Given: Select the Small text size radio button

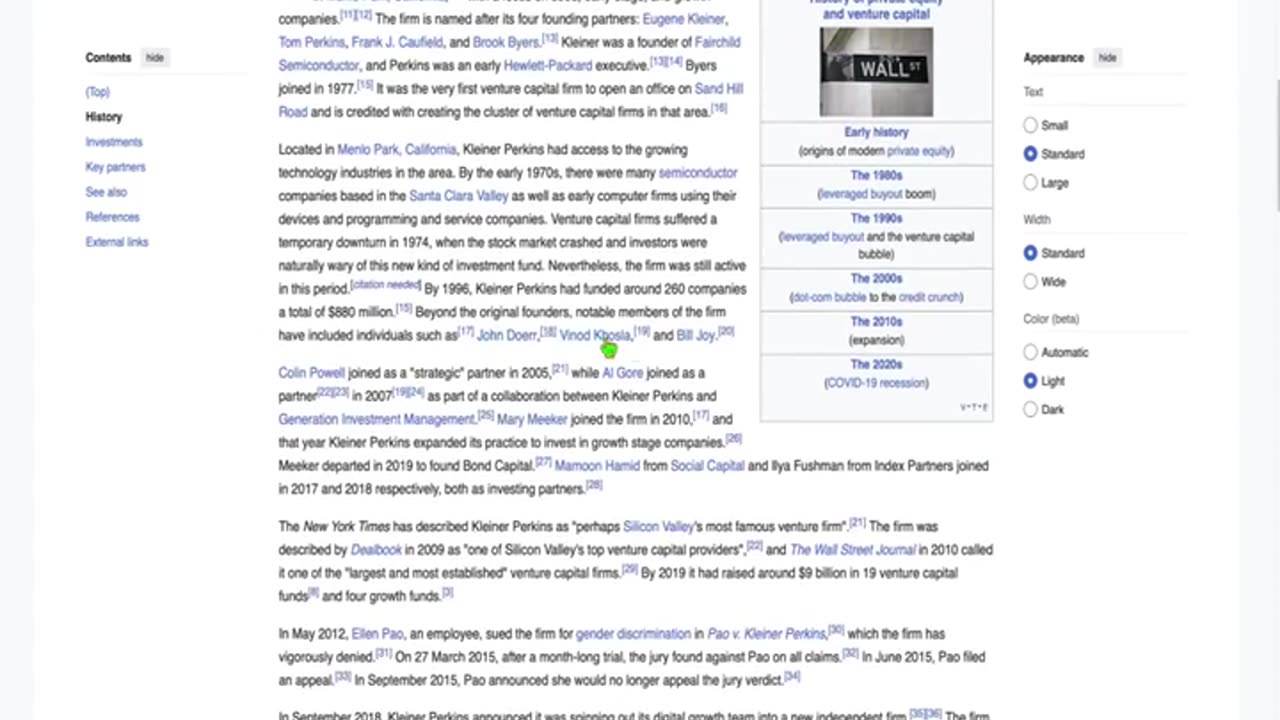Looking at the screenshot, I should 1030,125.
